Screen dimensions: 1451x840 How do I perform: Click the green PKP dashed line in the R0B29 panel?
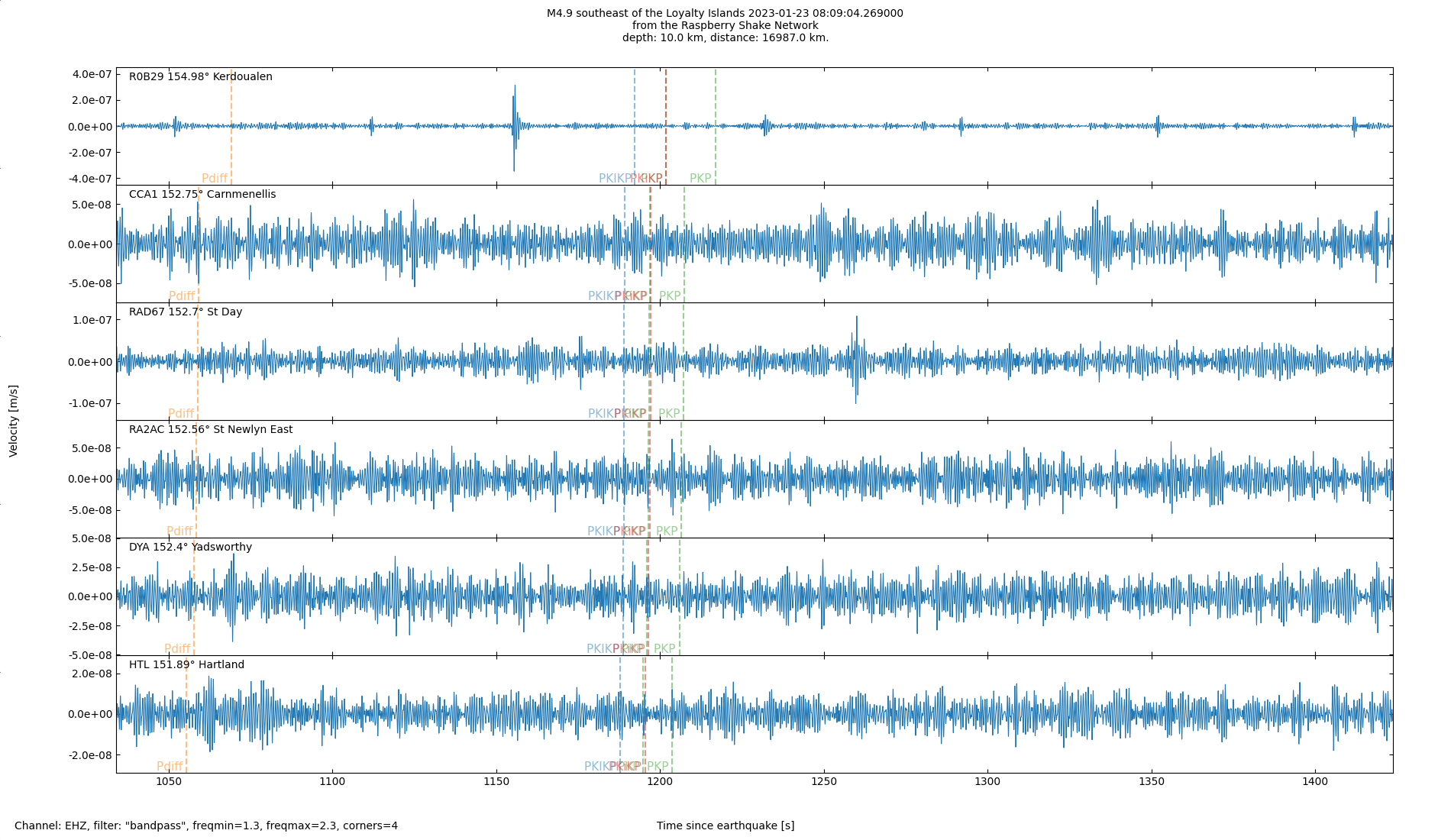coord(716,126)
